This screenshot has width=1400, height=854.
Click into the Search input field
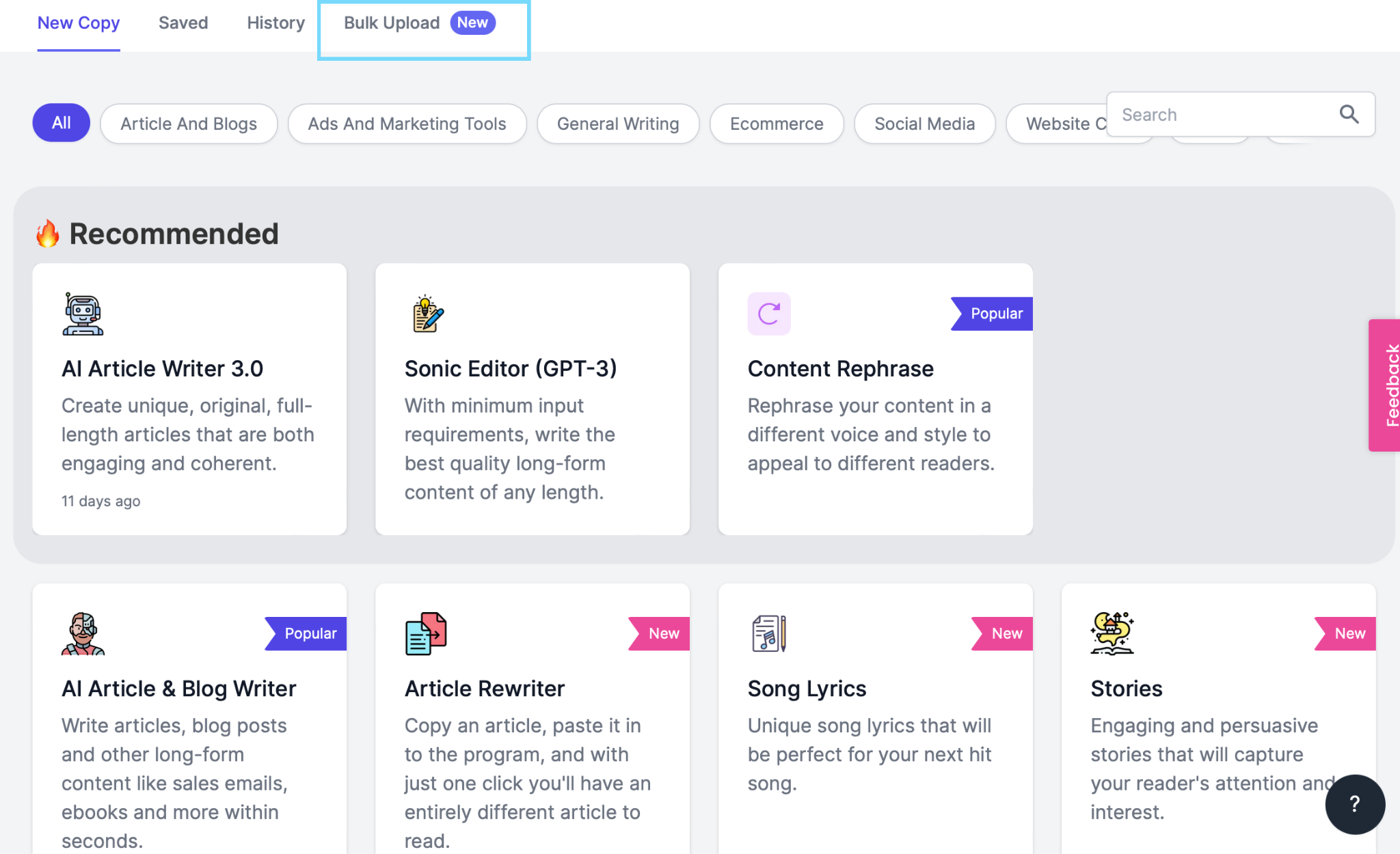click(1224, 115)
